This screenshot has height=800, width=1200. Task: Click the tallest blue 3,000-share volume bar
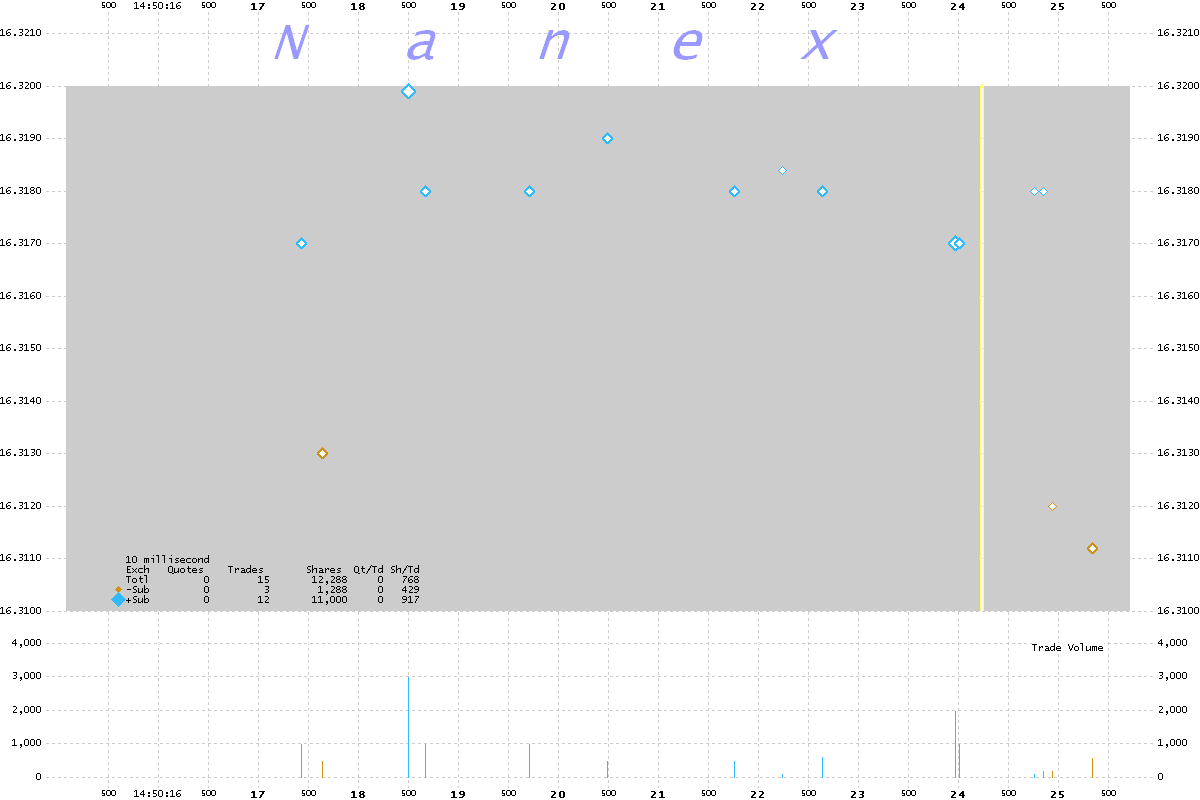coord(408,727)
